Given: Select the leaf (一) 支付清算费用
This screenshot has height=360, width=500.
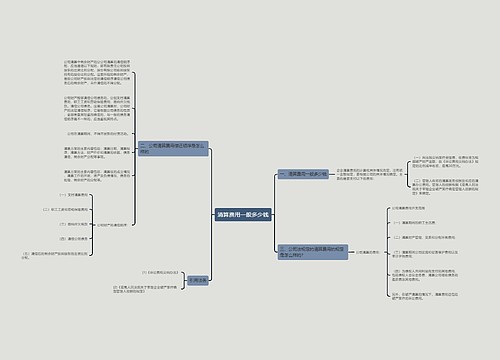Looking at the screenshot, I should coord(74,195).
